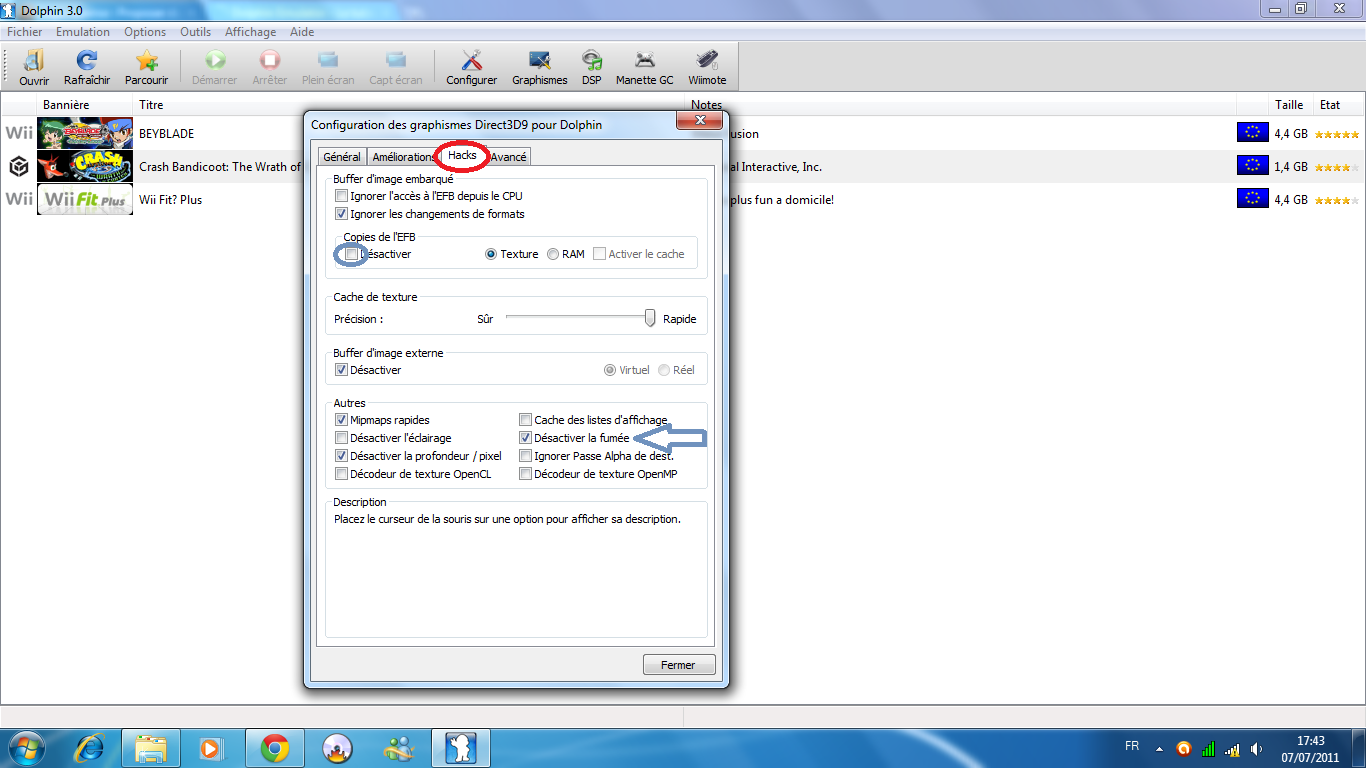Open Windows Media Player taskbar icon
The height and width of the screenshot is (768, 1366).
pyautogui.click(x=211, y=747)
